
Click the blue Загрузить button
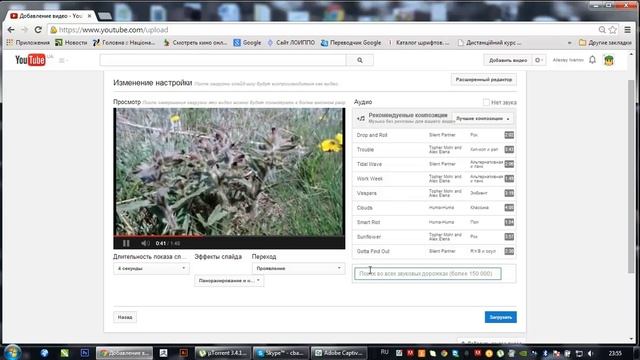click(500, 317)
